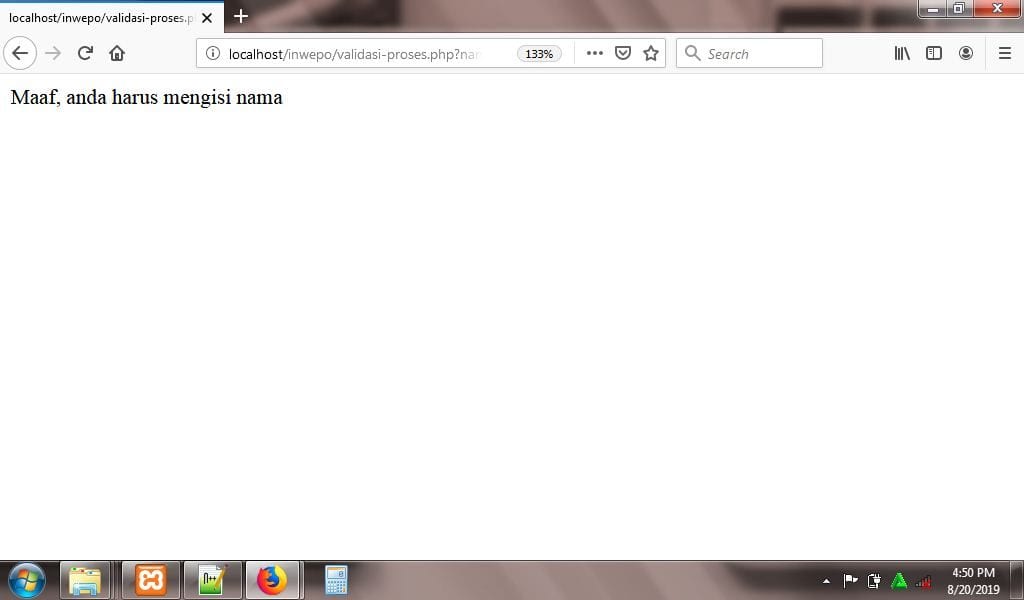
Task: Click the green triangle tray icon
Action: click(899, 580)
